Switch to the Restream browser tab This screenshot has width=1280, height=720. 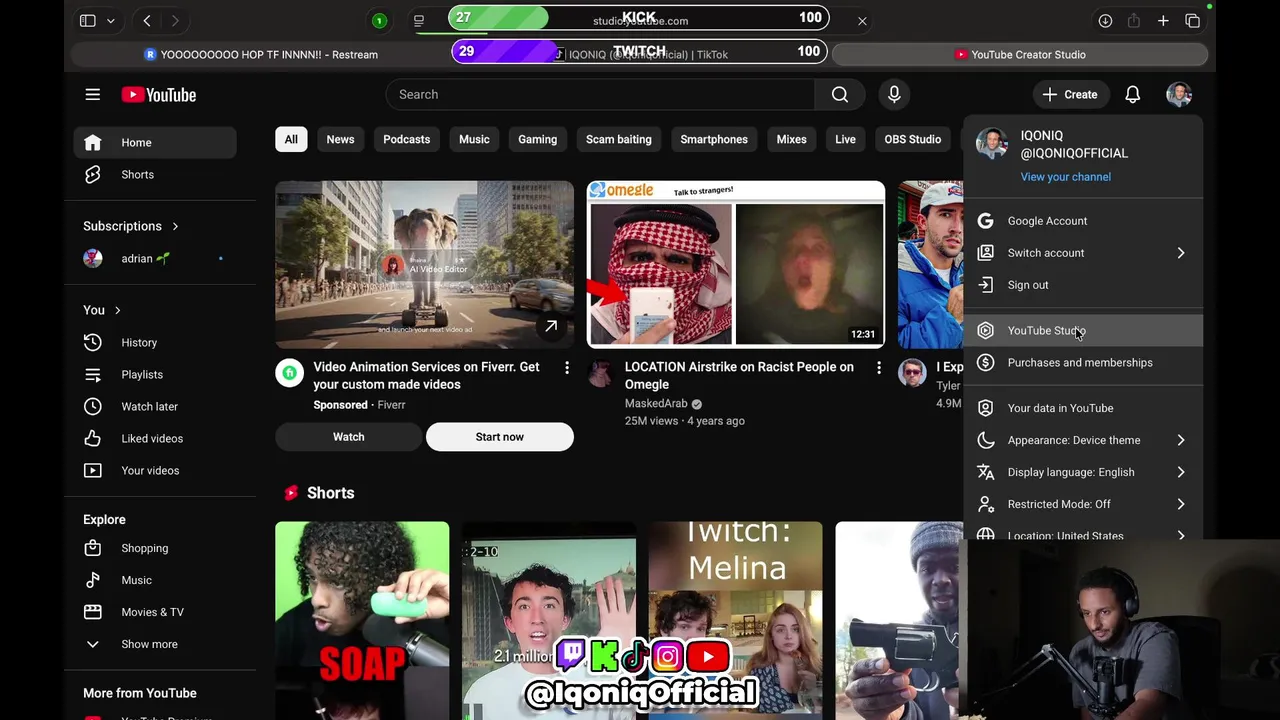click(x=262, y=55)
